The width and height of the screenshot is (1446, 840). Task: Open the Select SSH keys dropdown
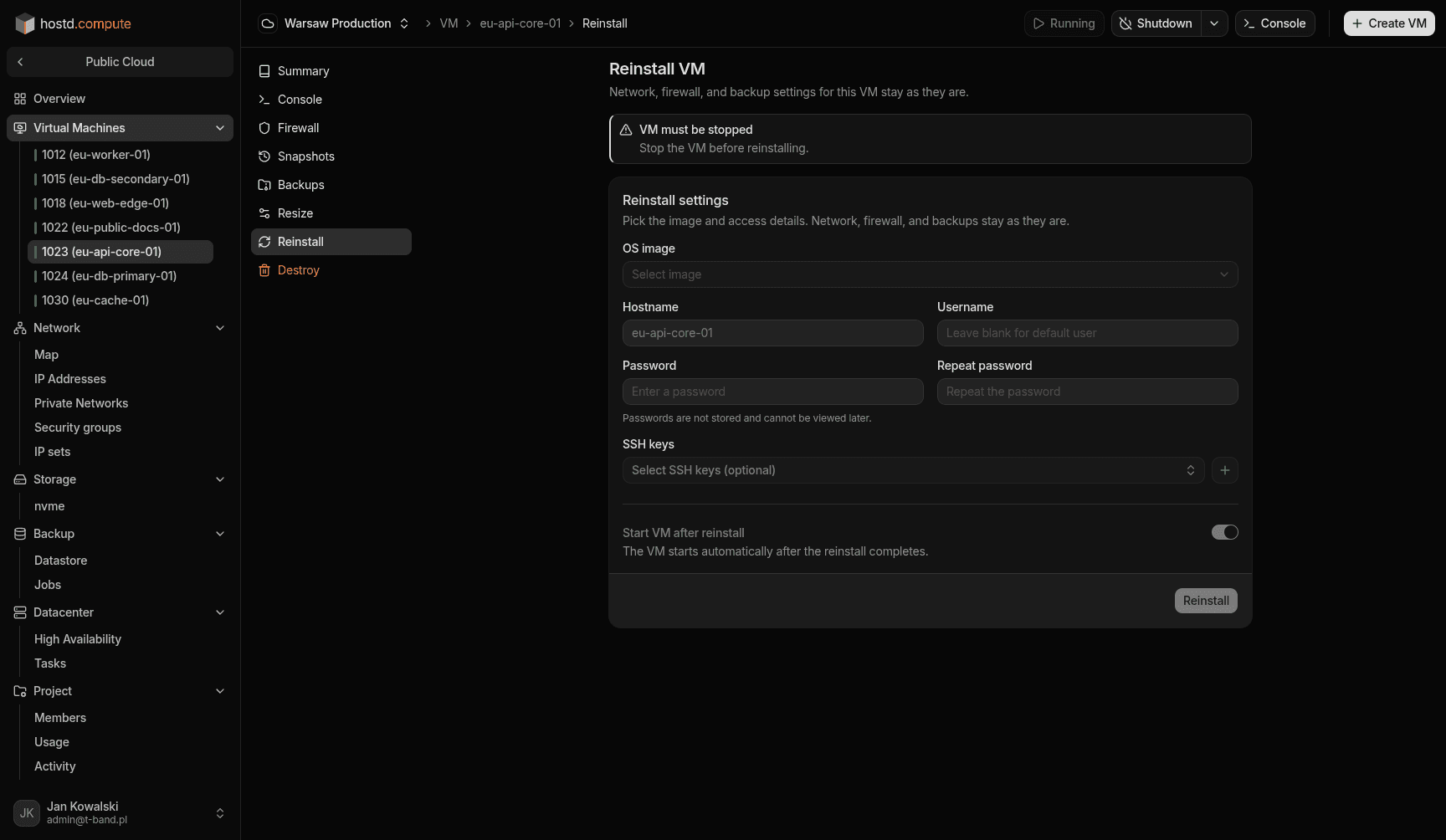click(914, 470)
